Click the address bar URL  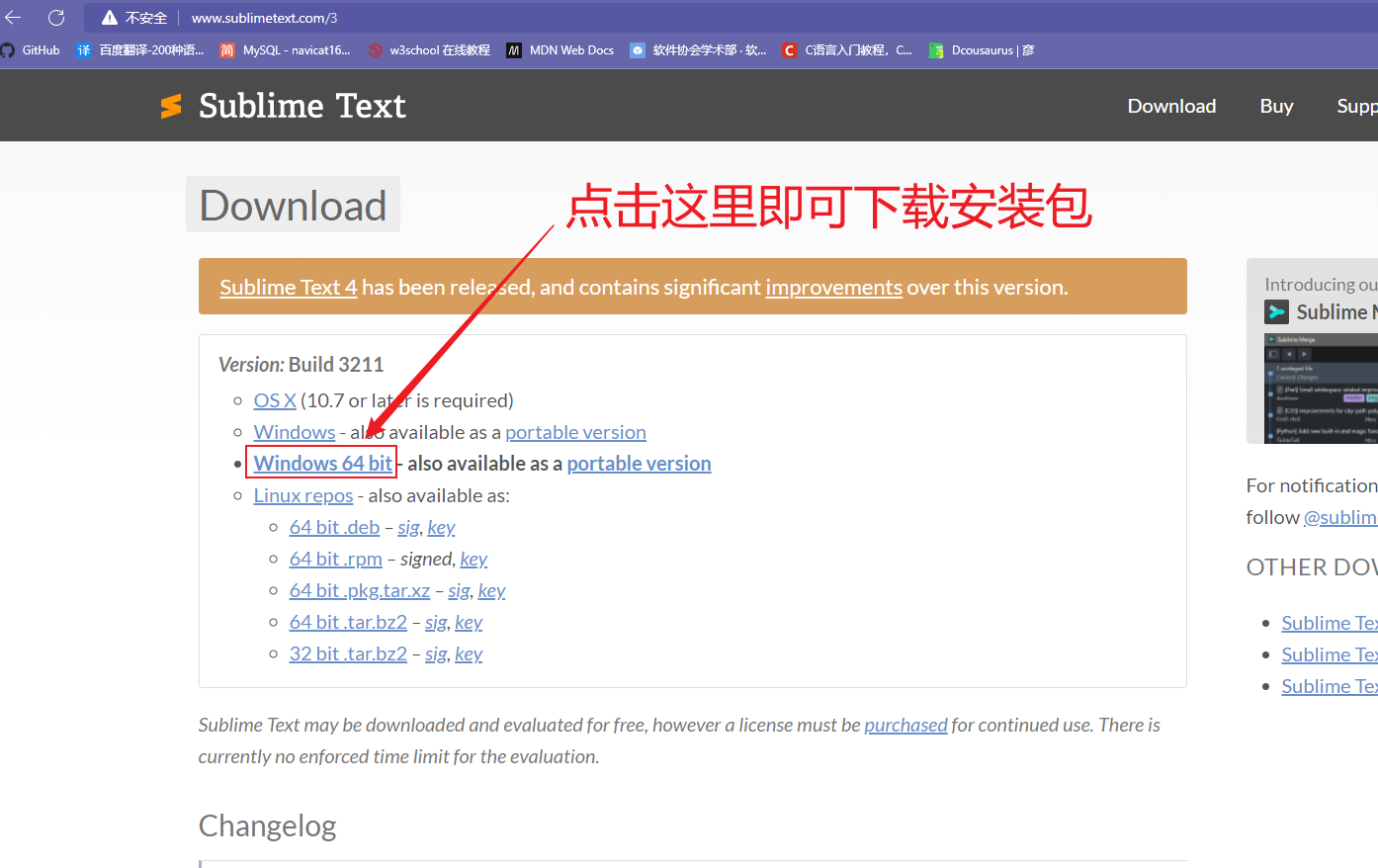pos(264,18)
